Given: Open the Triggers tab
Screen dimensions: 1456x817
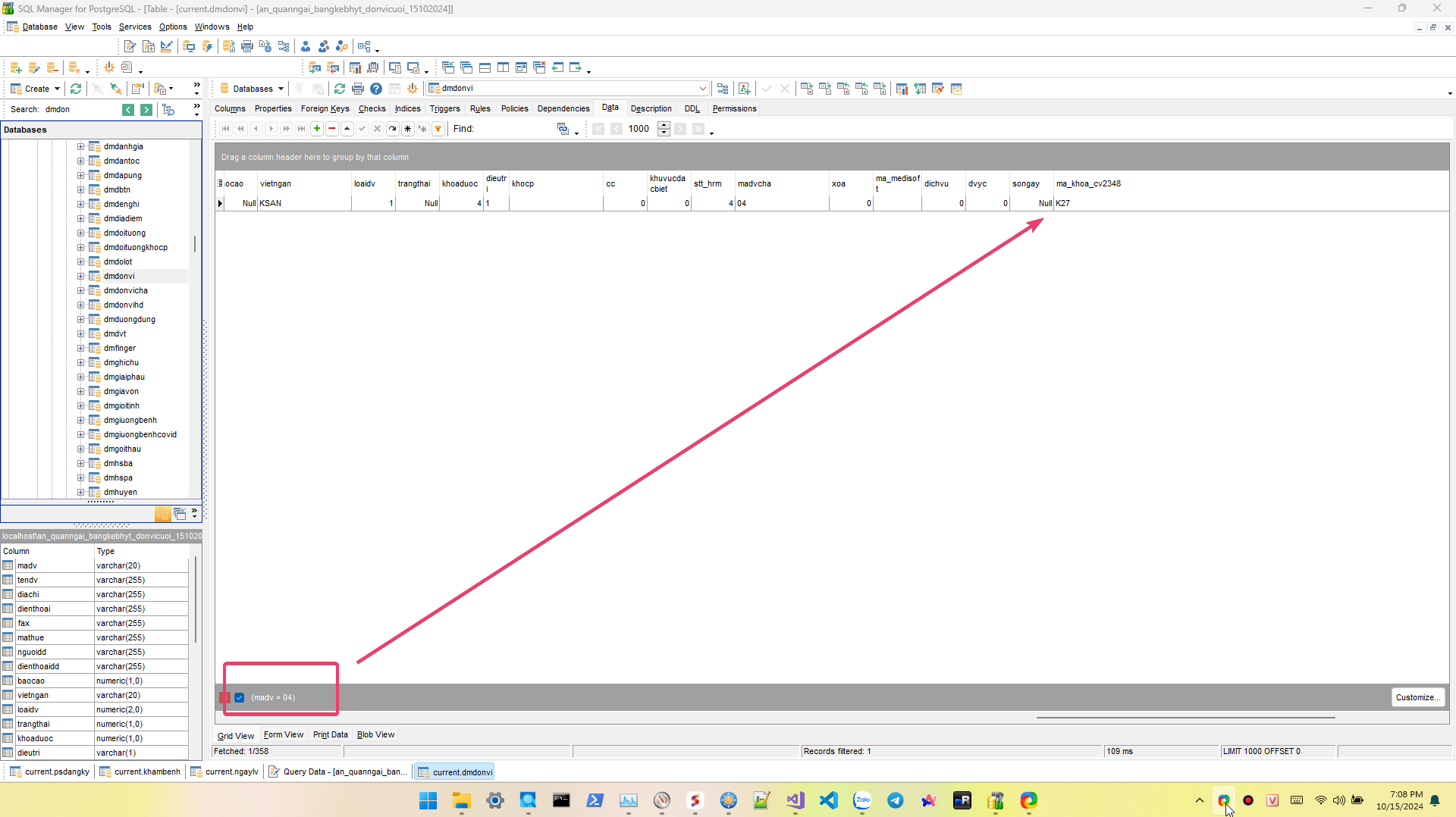Looking at the screenshot, I should tap(445, 108).
